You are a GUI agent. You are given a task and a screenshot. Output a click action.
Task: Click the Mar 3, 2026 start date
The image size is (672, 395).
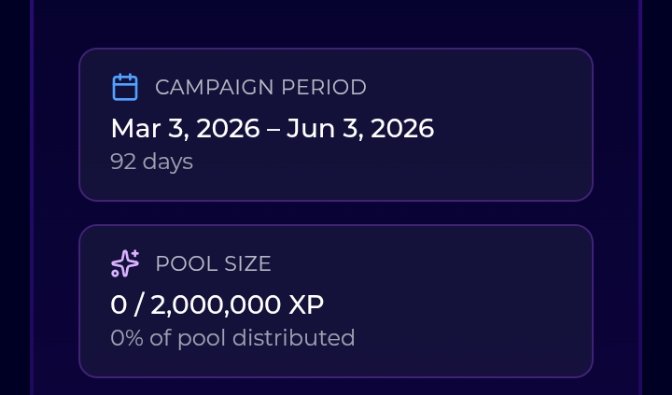(185, 128)
